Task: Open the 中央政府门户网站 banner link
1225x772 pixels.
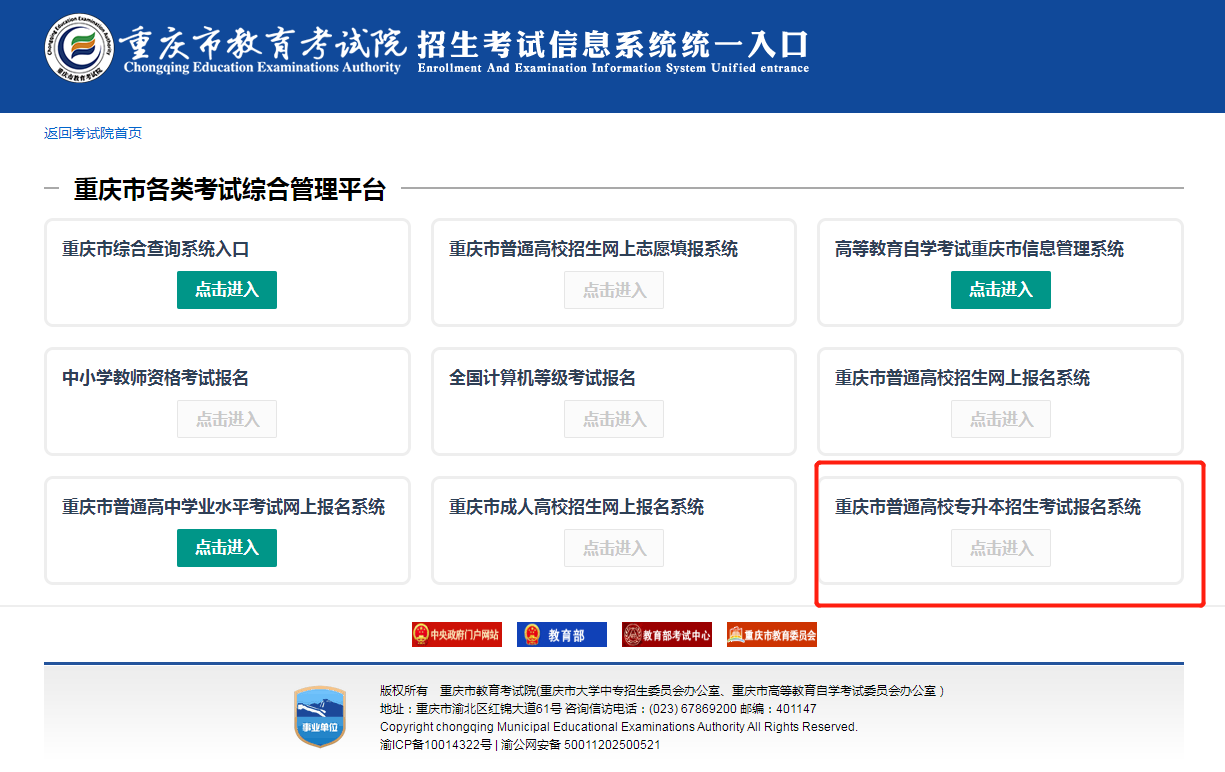Action: point(456,635)
